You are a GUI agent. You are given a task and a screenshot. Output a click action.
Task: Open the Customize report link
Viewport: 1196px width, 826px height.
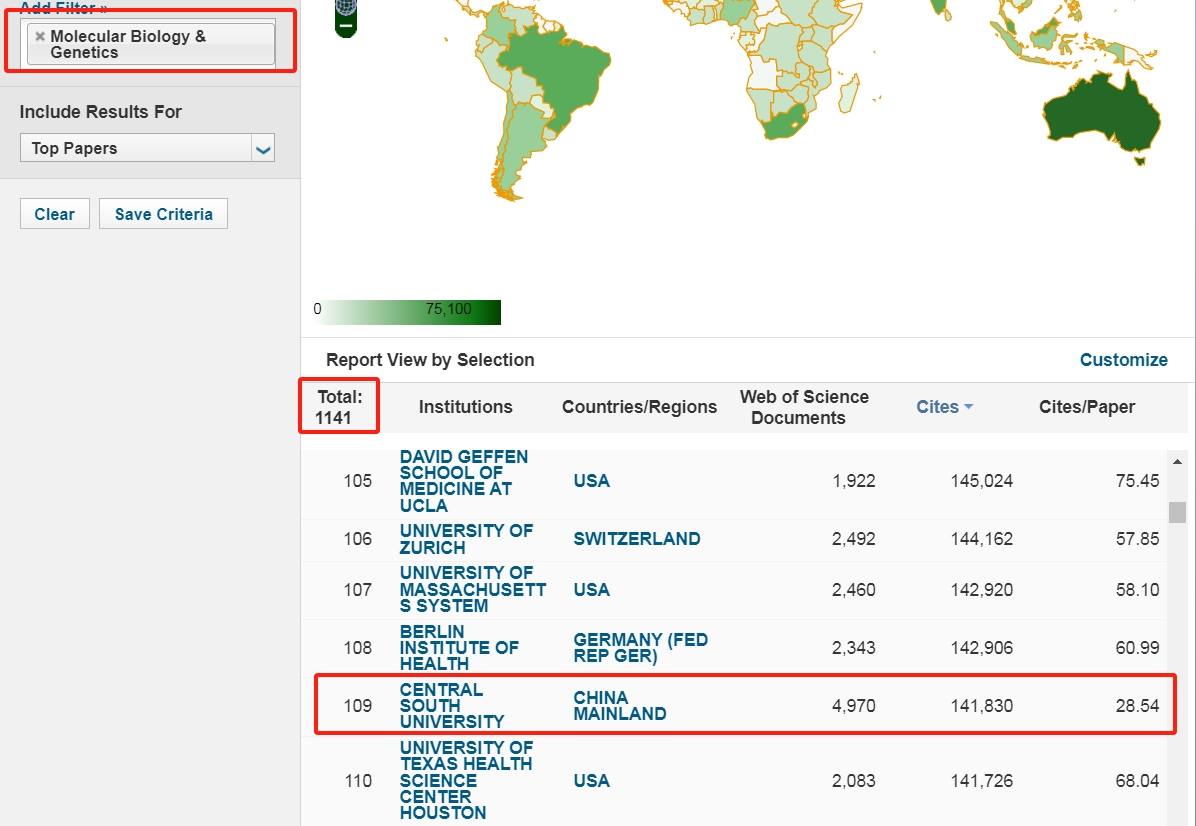pos(1123,360)
